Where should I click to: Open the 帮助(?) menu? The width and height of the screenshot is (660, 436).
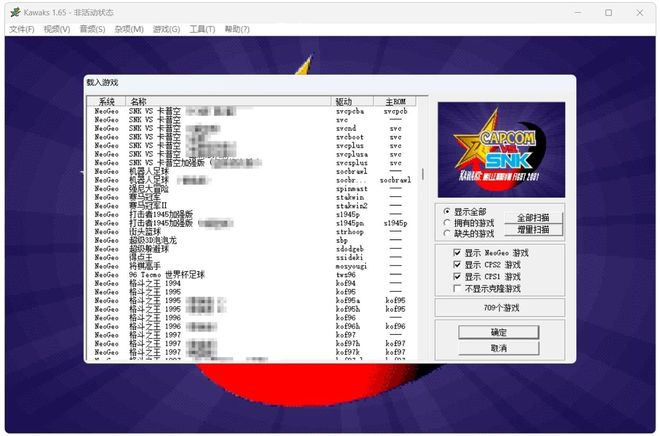pos(237,29)
